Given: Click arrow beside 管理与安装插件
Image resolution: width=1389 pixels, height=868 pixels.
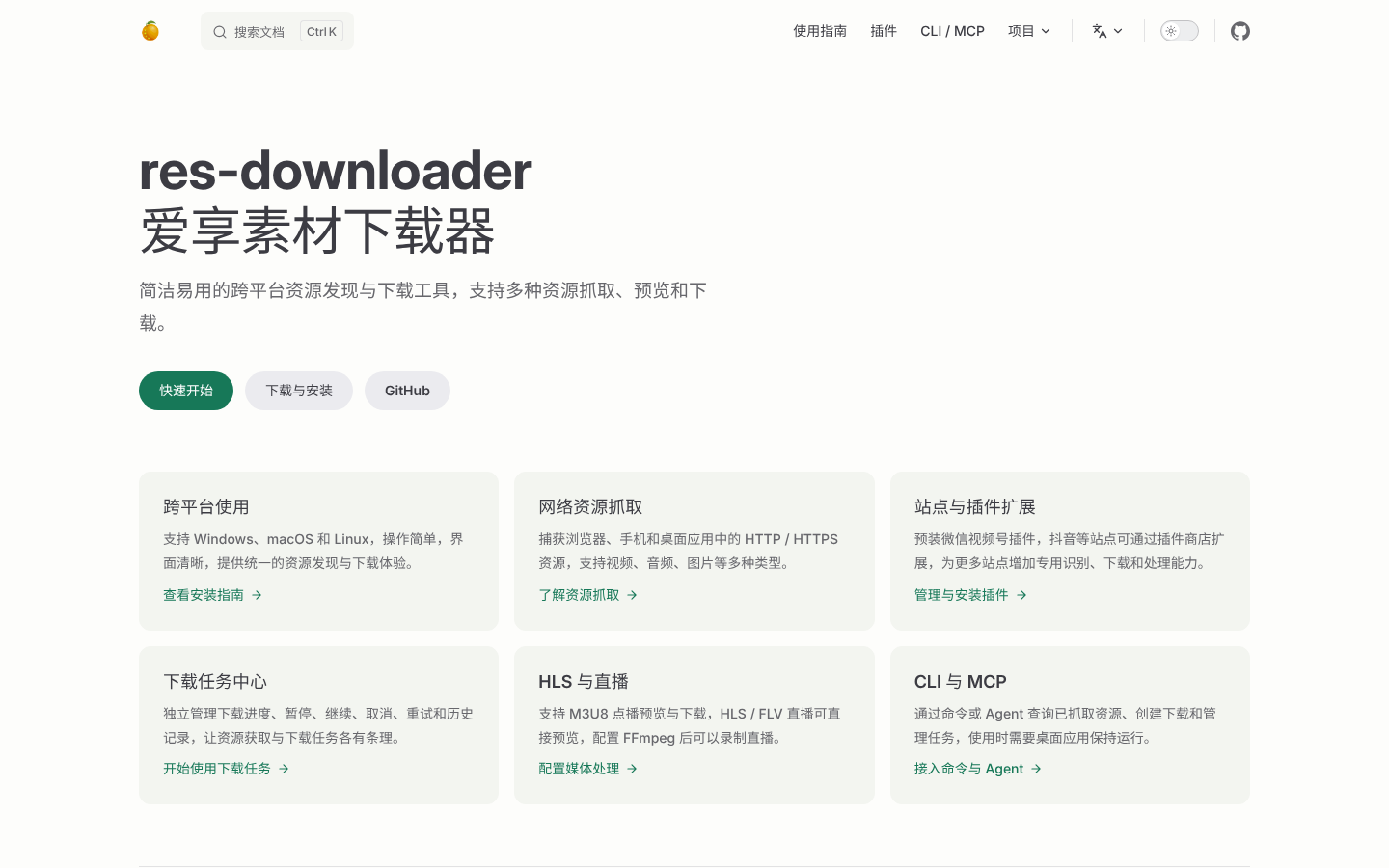Looking at the screenshot, I should click(1021, 595).
